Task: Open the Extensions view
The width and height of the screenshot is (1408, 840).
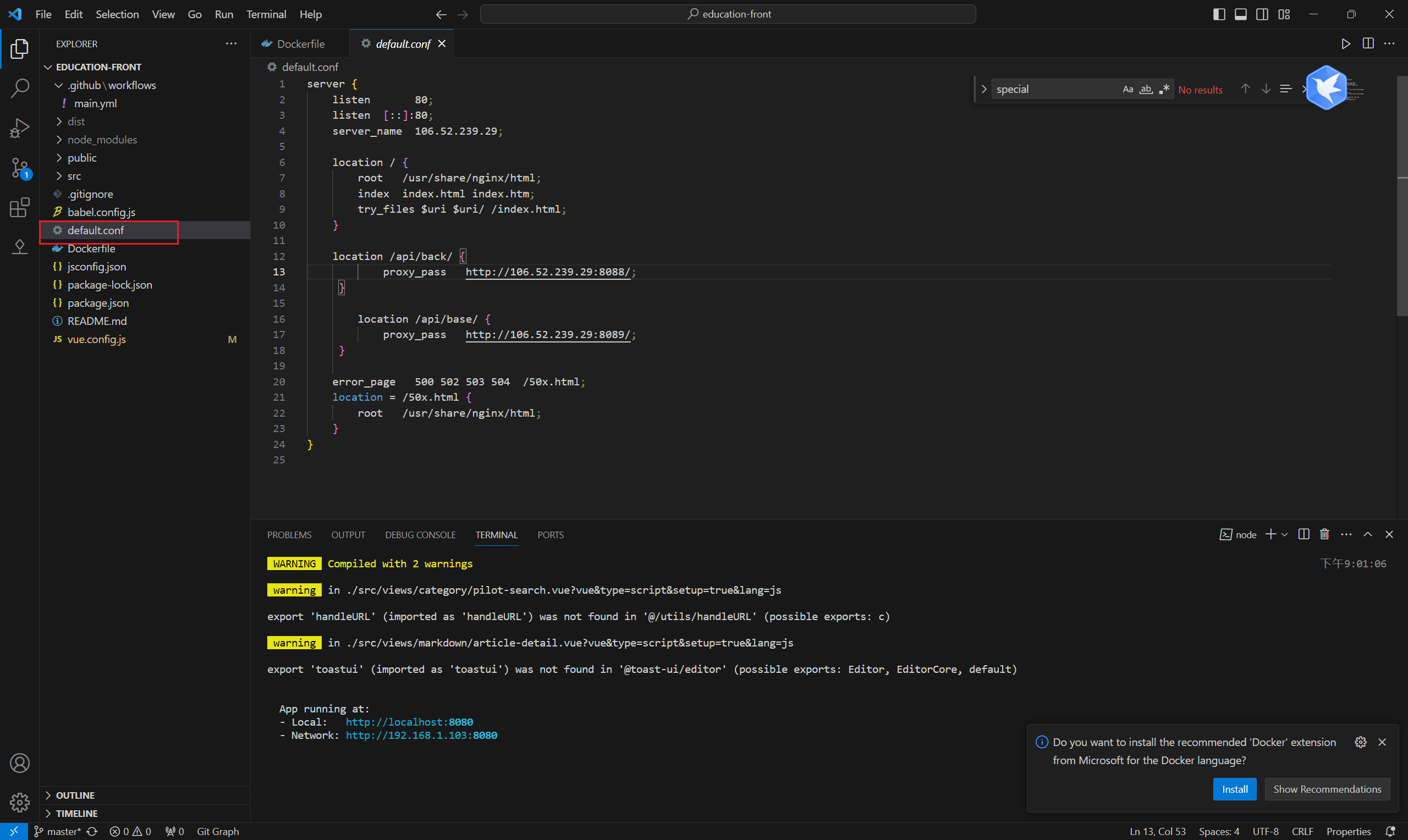Action: 20,207
